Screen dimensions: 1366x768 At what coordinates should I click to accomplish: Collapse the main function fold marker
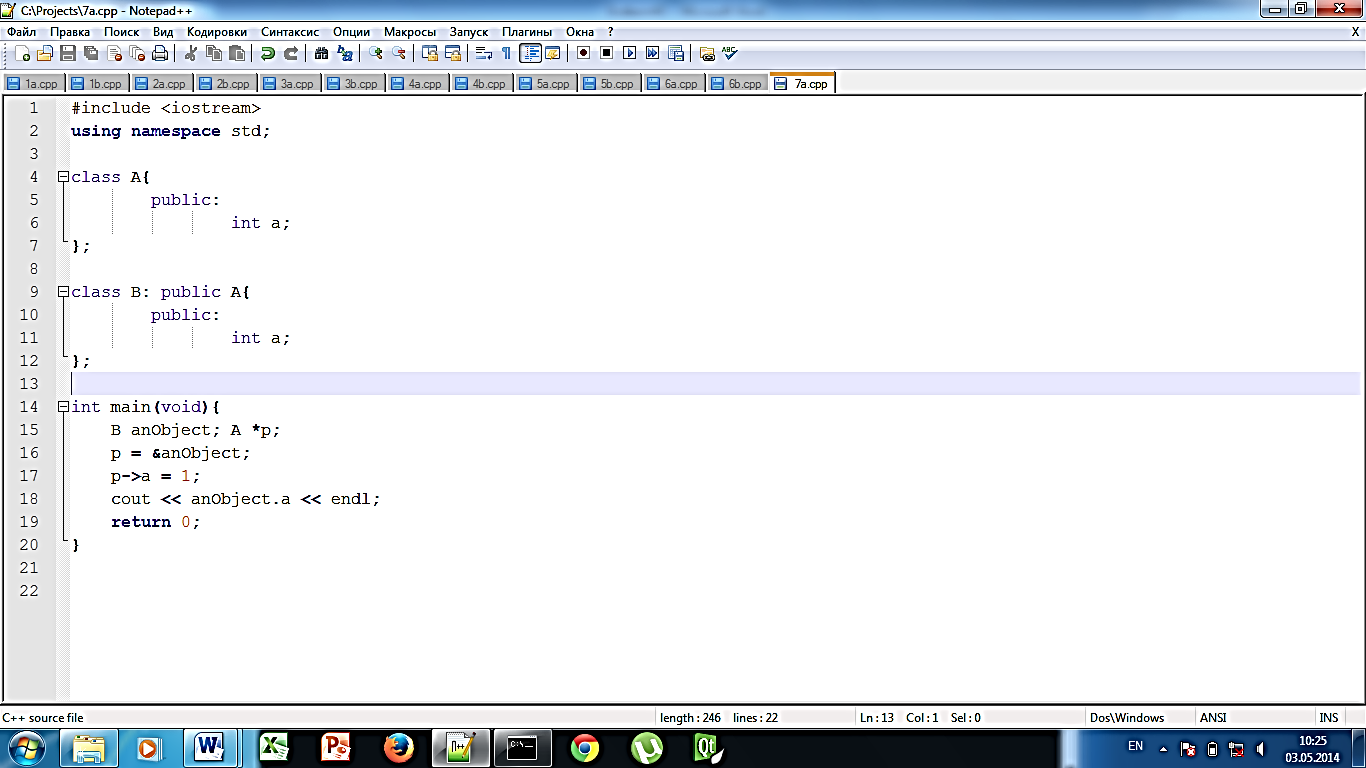coord(63,407)
